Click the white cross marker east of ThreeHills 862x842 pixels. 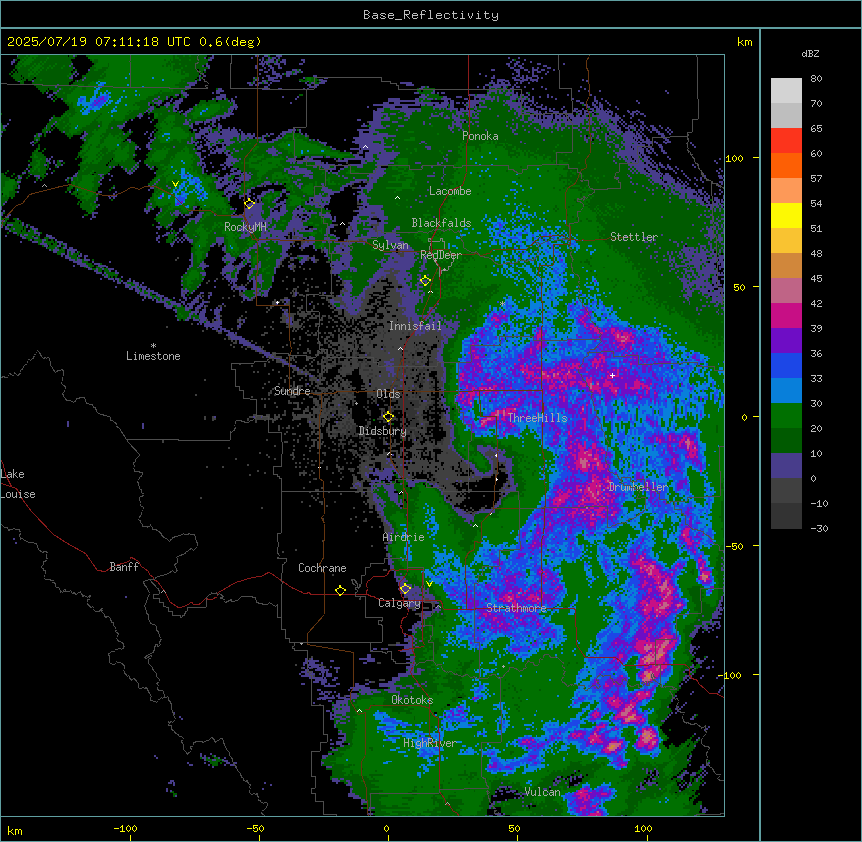point(612,375)
